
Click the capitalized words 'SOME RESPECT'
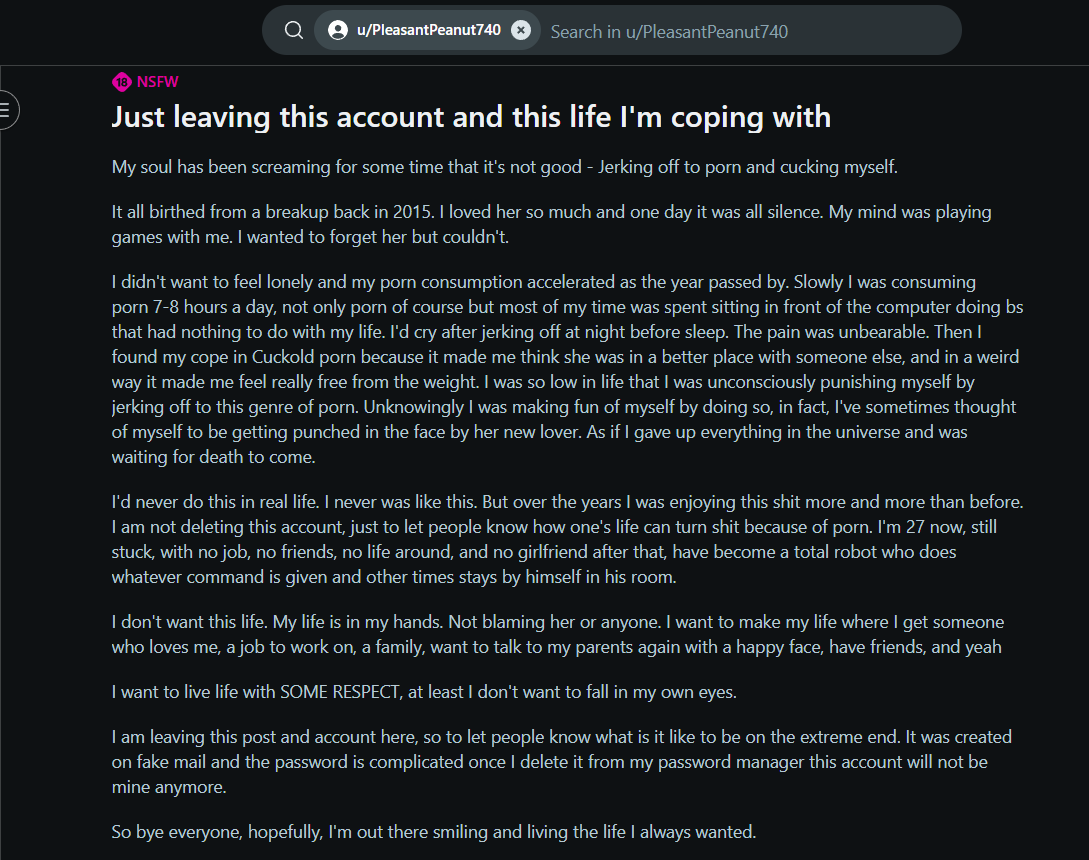pyautogui.click(x=340, y=692)
